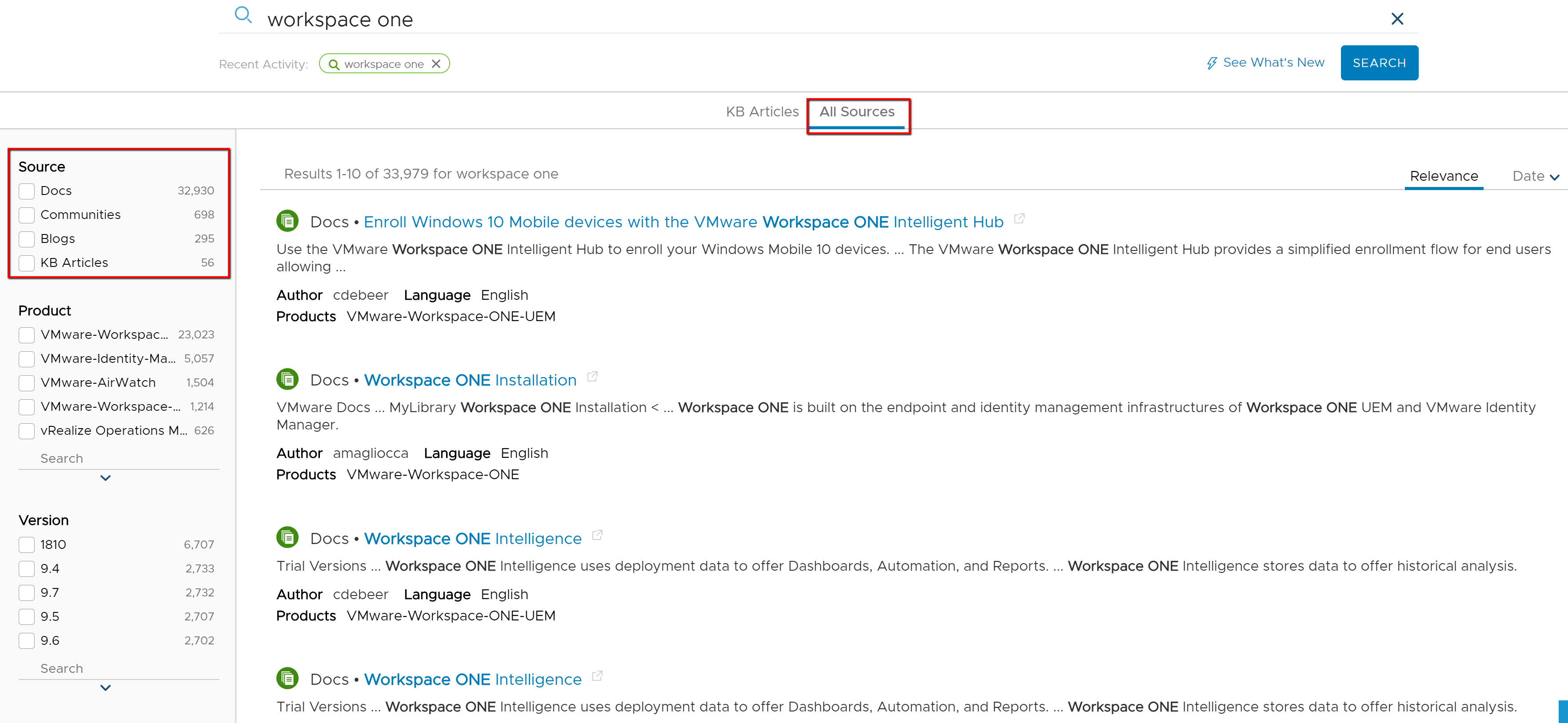Click the 'workspace one' recent activity chip text
The height and width of the screenshot is (723, 1568).
click(383, 64)
